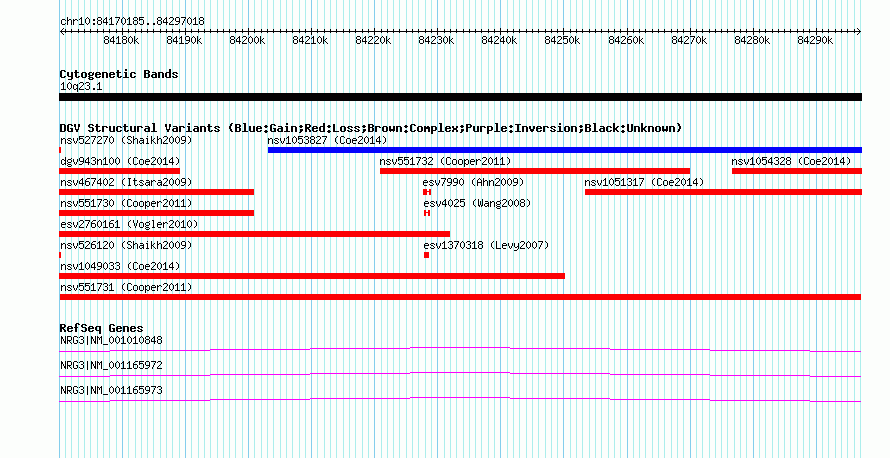This screenshot has width=890, height=458.
Task: Click the 84250k ruler tick
Action: coord(562,40)
